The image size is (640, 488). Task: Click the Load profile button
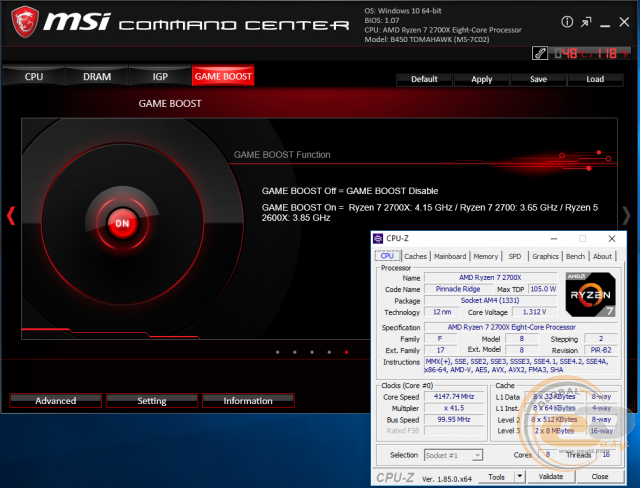click(595, 79)
